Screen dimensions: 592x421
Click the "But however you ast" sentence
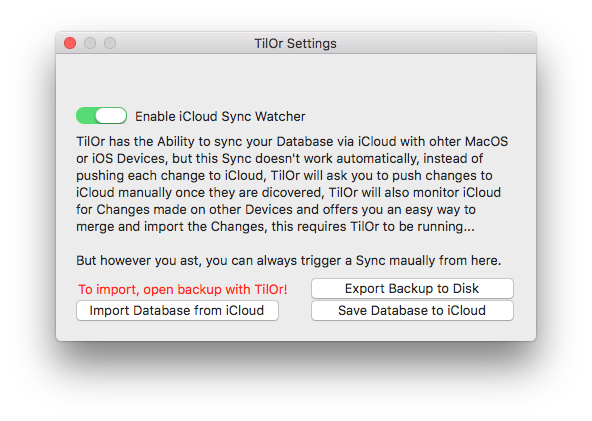pyautogui.click(x=288, y=261)
